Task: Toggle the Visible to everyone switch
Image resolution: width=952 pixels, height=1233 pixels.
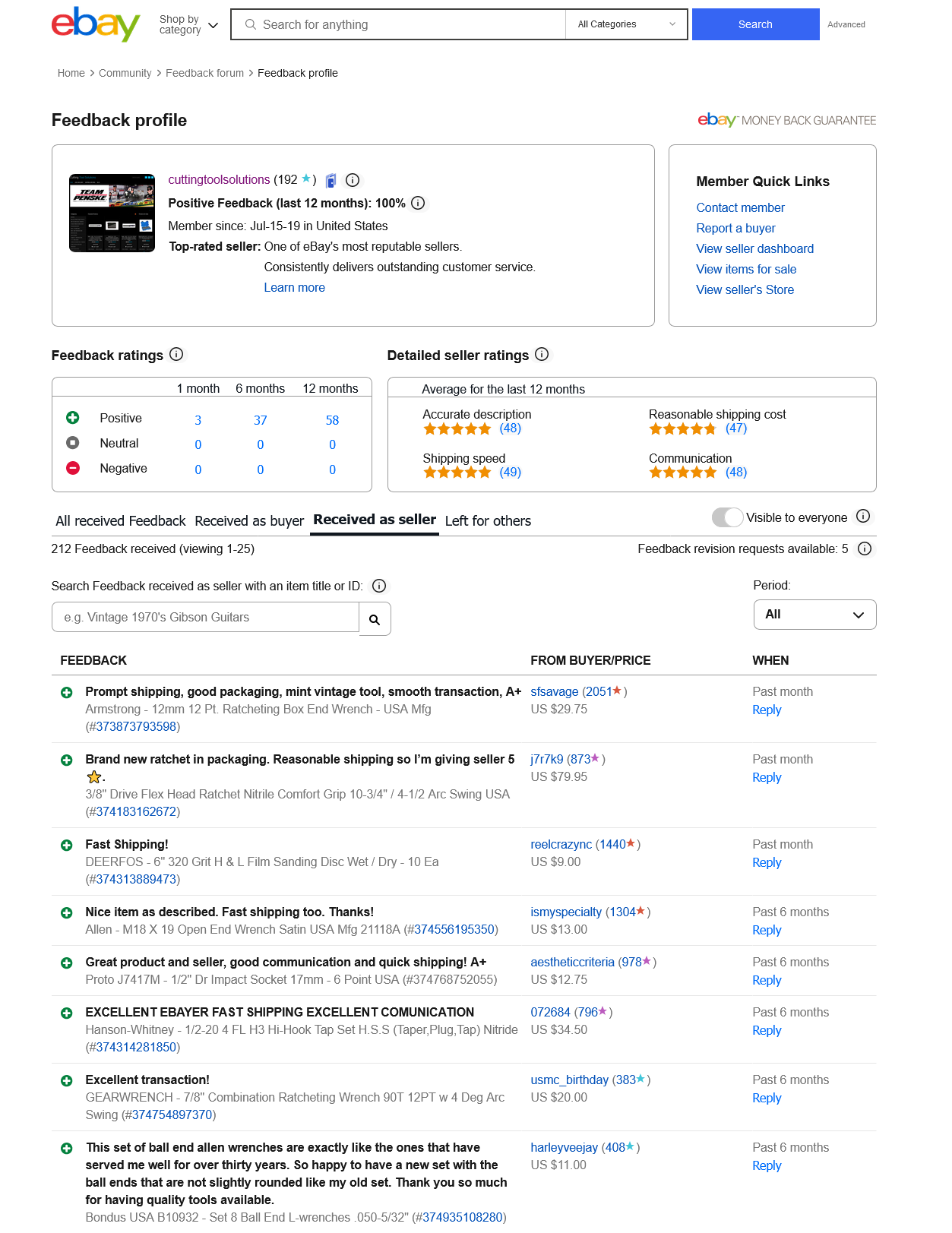Action: click(x=727, y=517)
